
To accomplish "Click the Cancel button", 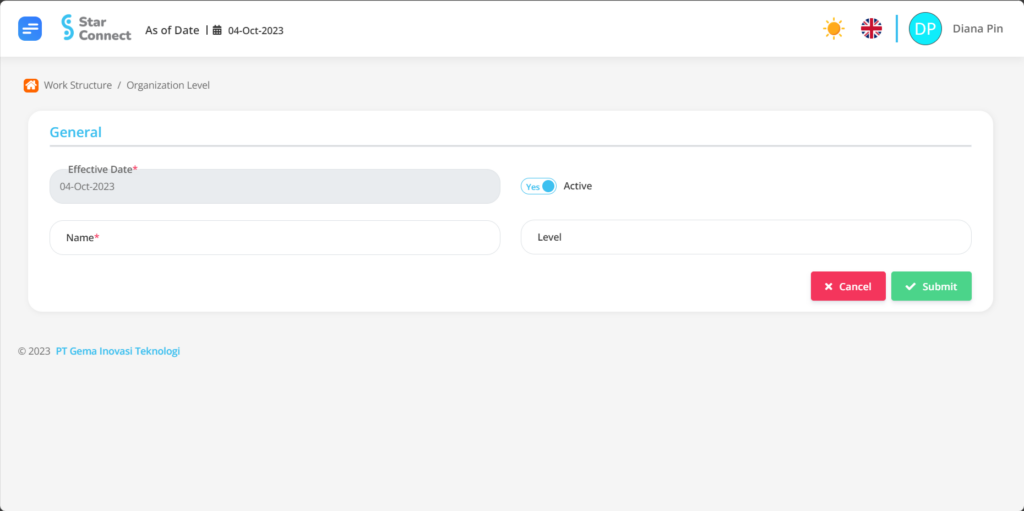I will coord(848,286).
